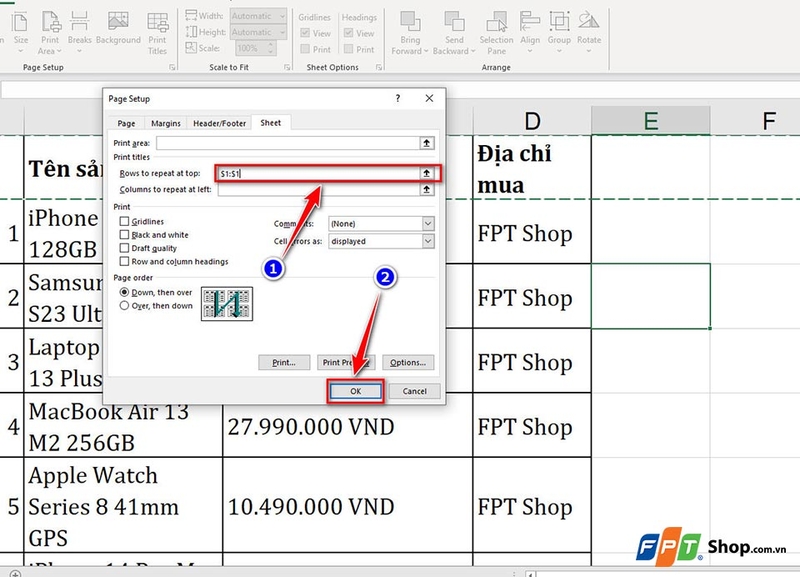Open the Selection Pane

[x=495, y=30]
